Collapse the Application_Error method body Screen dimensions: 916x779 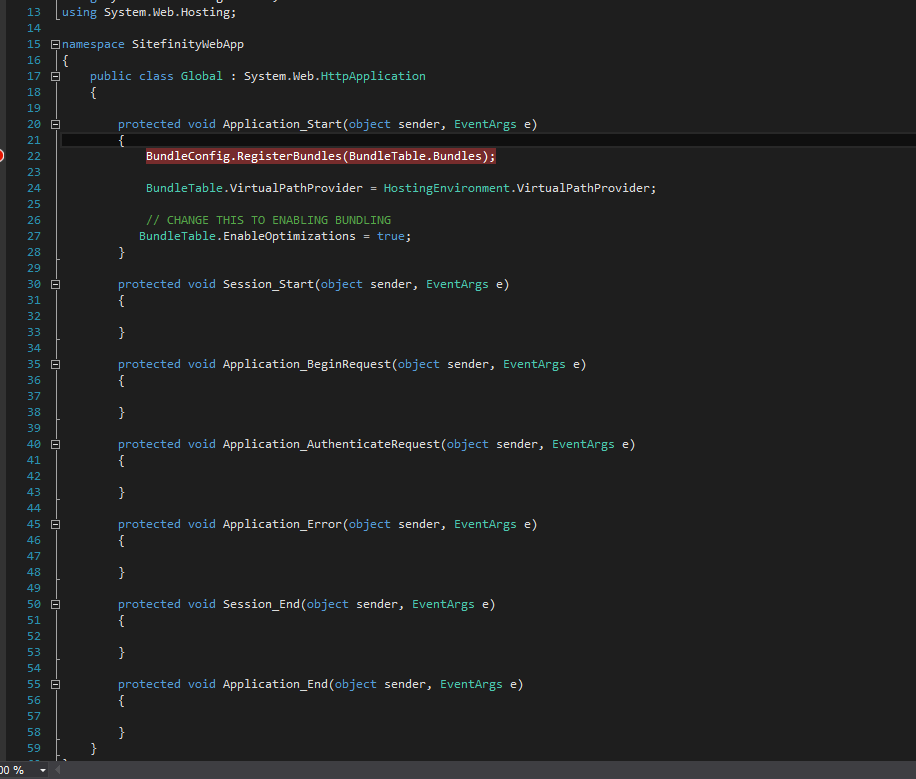(55, 523)
